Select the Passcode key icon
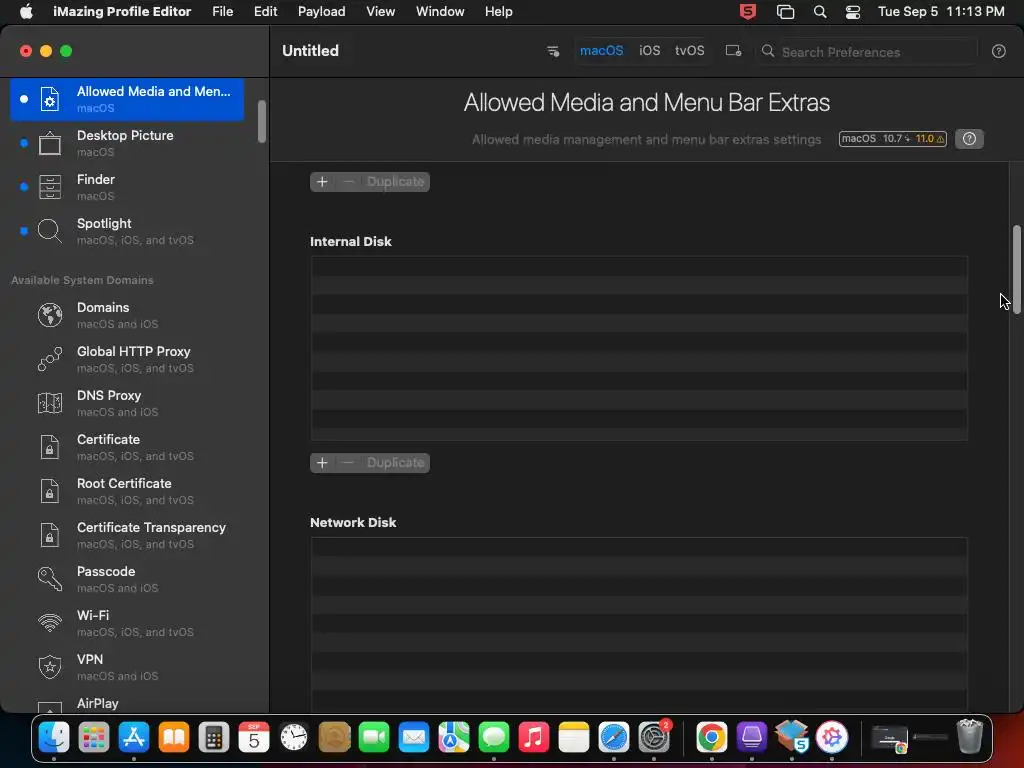 point(50,579)
